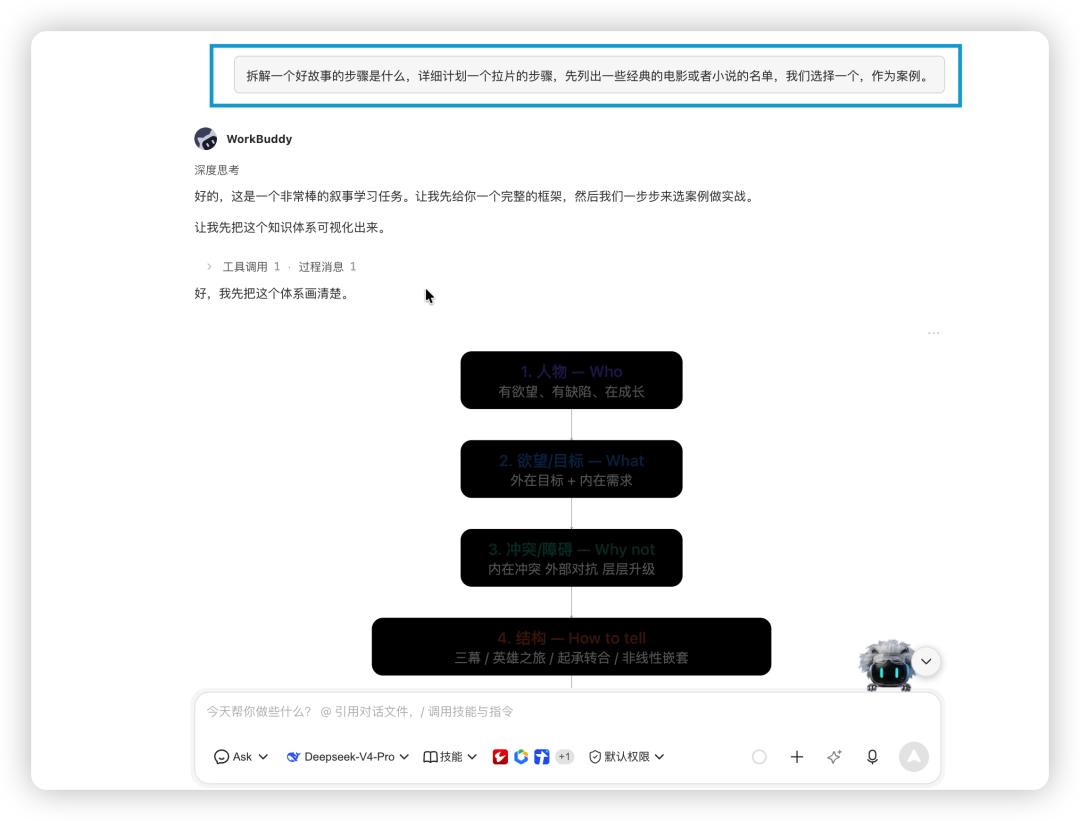The image size is (1080, 821).
Task: Click the circular status indicator icon
Action: [759, 757]
